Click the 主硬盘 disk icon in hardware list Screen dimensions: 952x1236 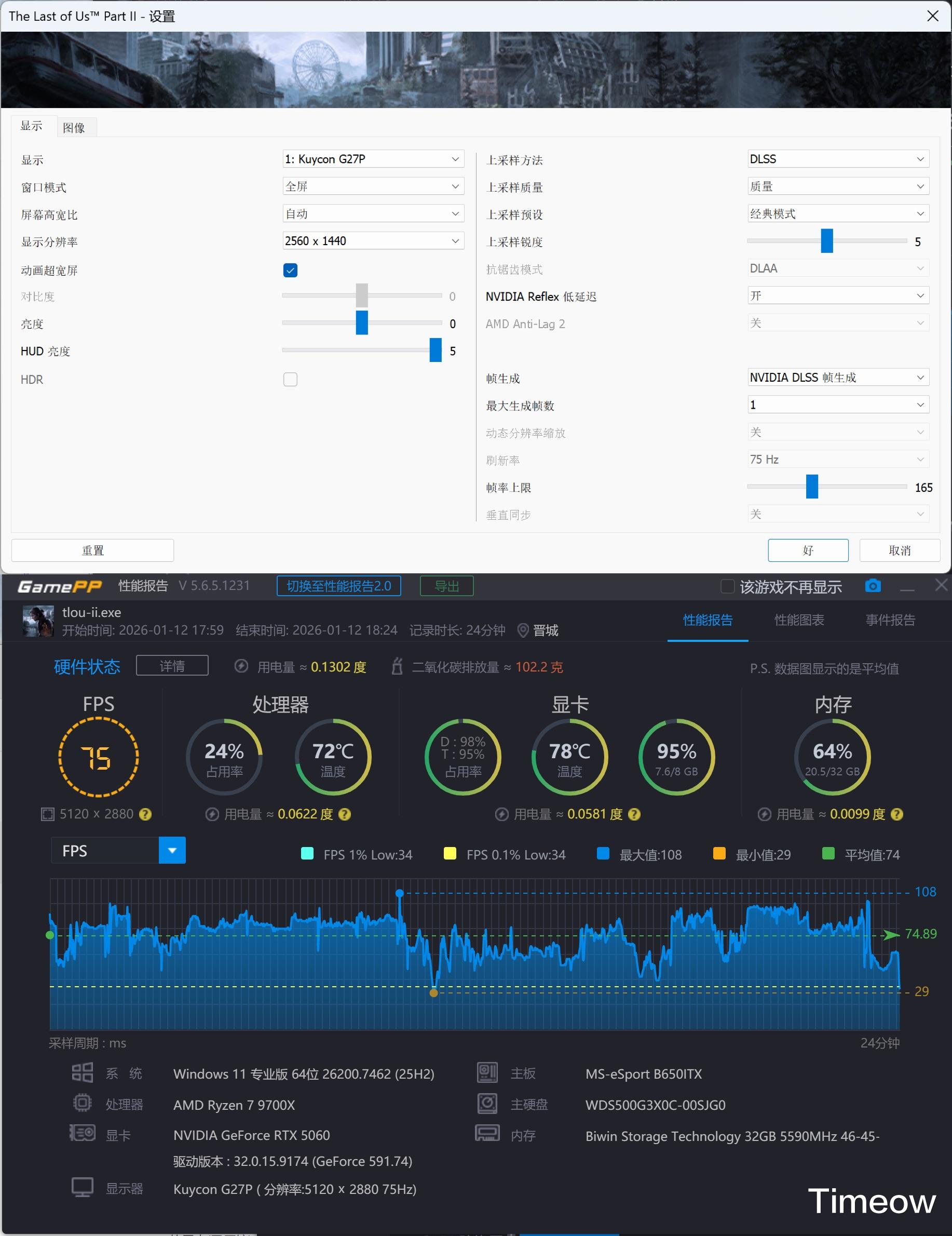[487, 1103]
